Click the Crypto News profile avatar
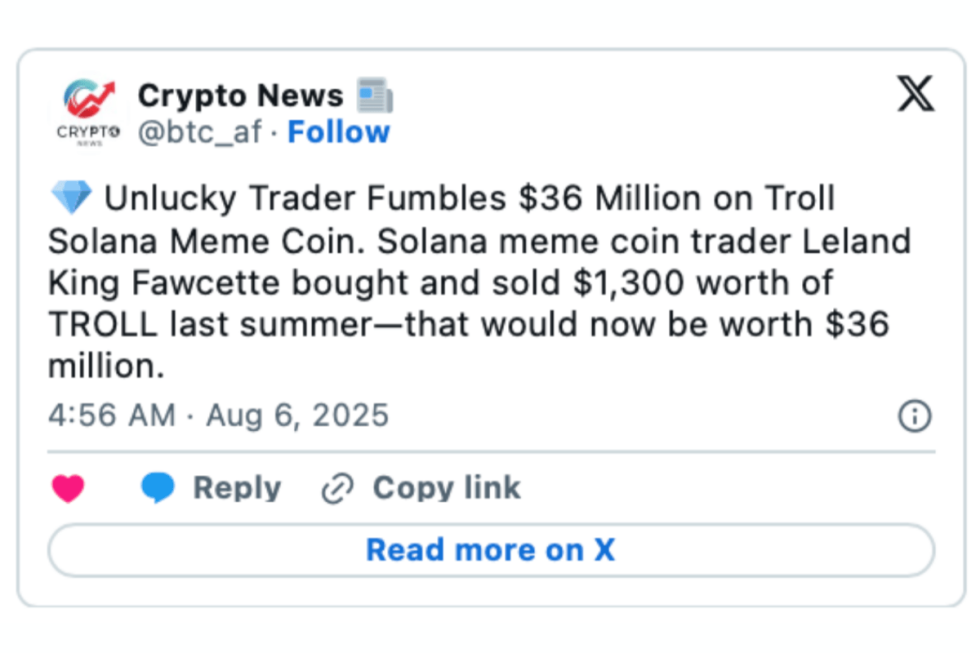The width and height of the screenshot is (980, 653). point(88,113)
